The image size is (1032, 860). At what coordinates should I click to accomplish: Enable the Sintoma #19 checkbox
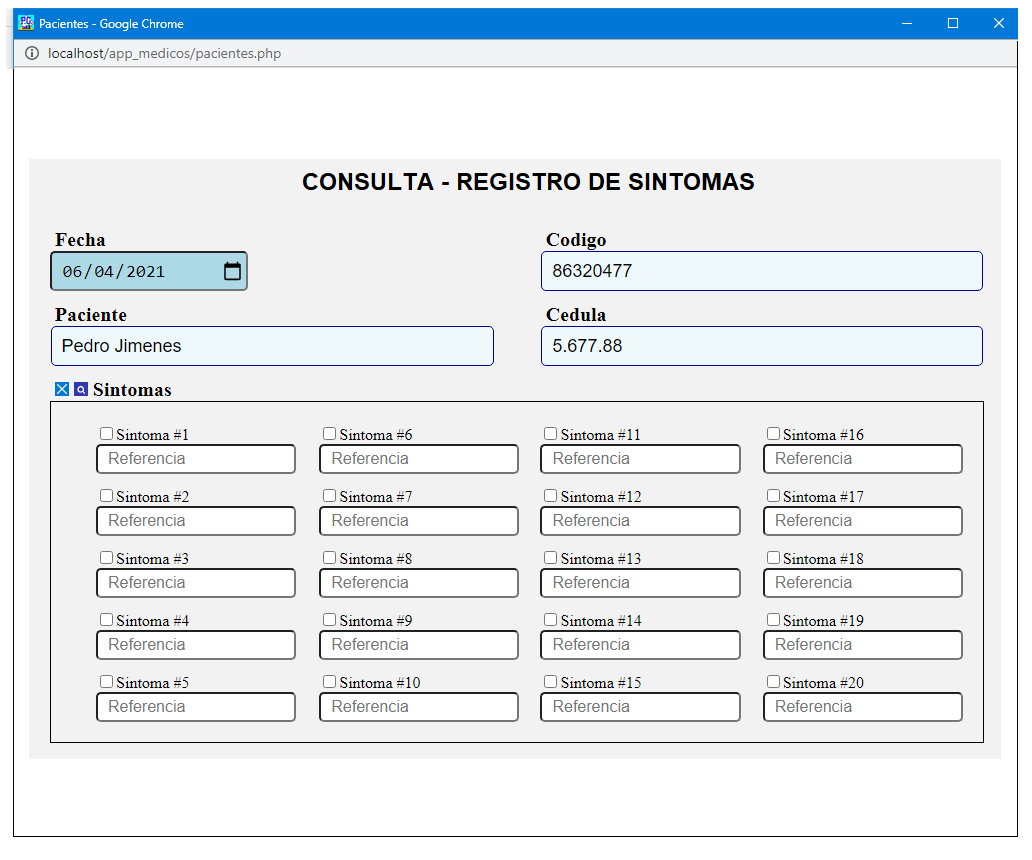(773, 619)
